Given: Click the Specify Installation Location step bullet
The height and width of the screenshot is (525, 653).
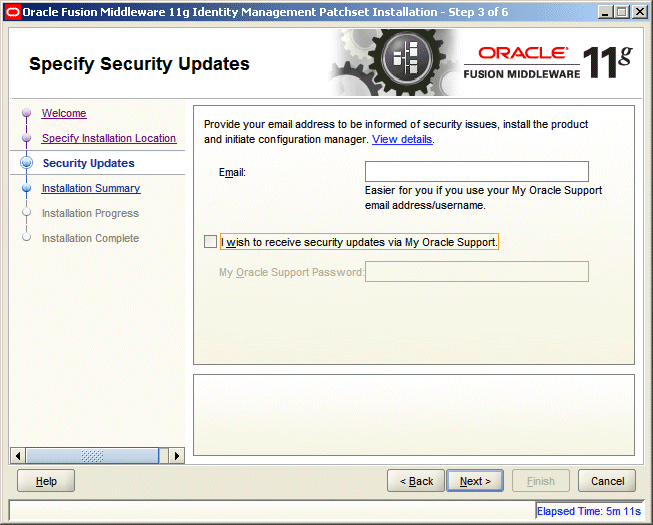Looking at the screenshot, I should click(27, 139).
